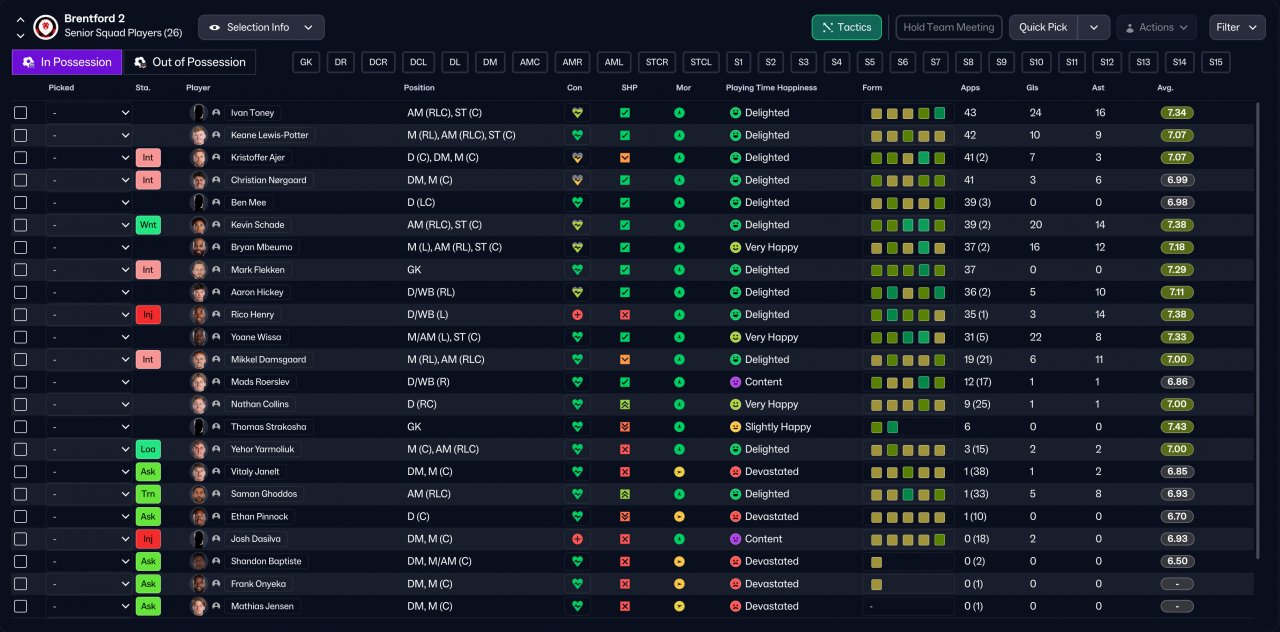Click the info icon beside Bryan Mbeumo's portrait
This screenshot has height=632, width=1280.
216,247
